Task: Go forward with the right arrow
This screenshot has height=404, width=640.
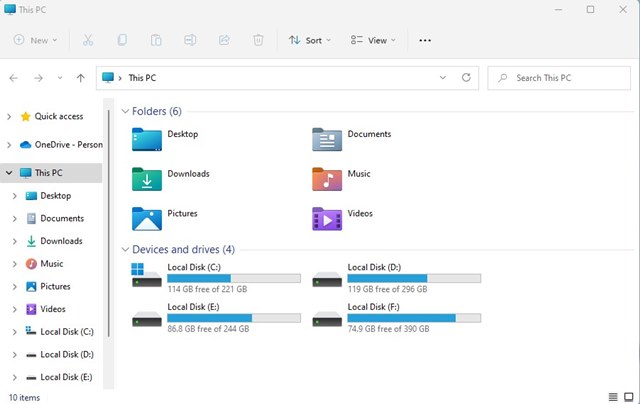Action: pos(38,78)
